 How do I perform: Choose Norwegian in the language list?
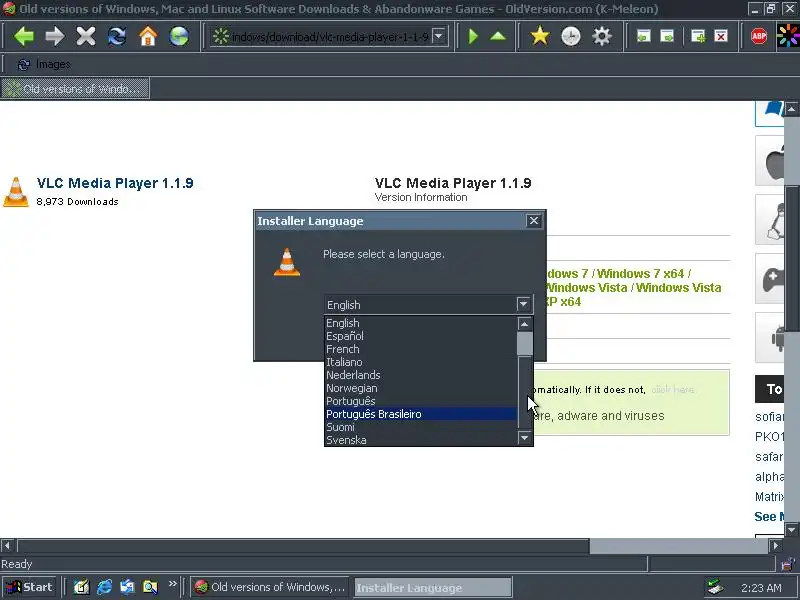point(421,388)
